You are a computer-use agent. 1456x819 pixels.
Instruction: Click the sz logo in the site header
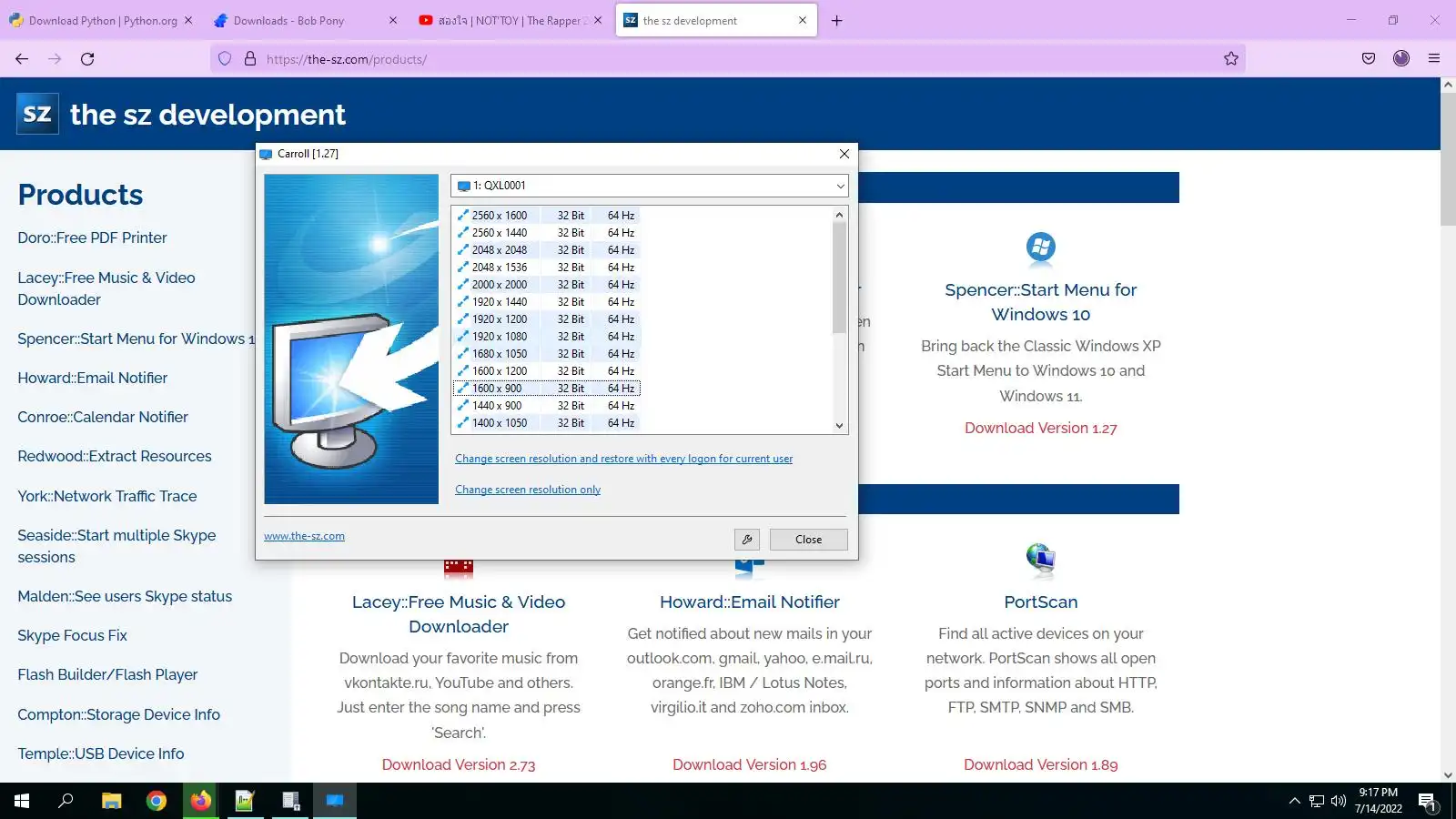pyautogui.click(x=37, y=114)
